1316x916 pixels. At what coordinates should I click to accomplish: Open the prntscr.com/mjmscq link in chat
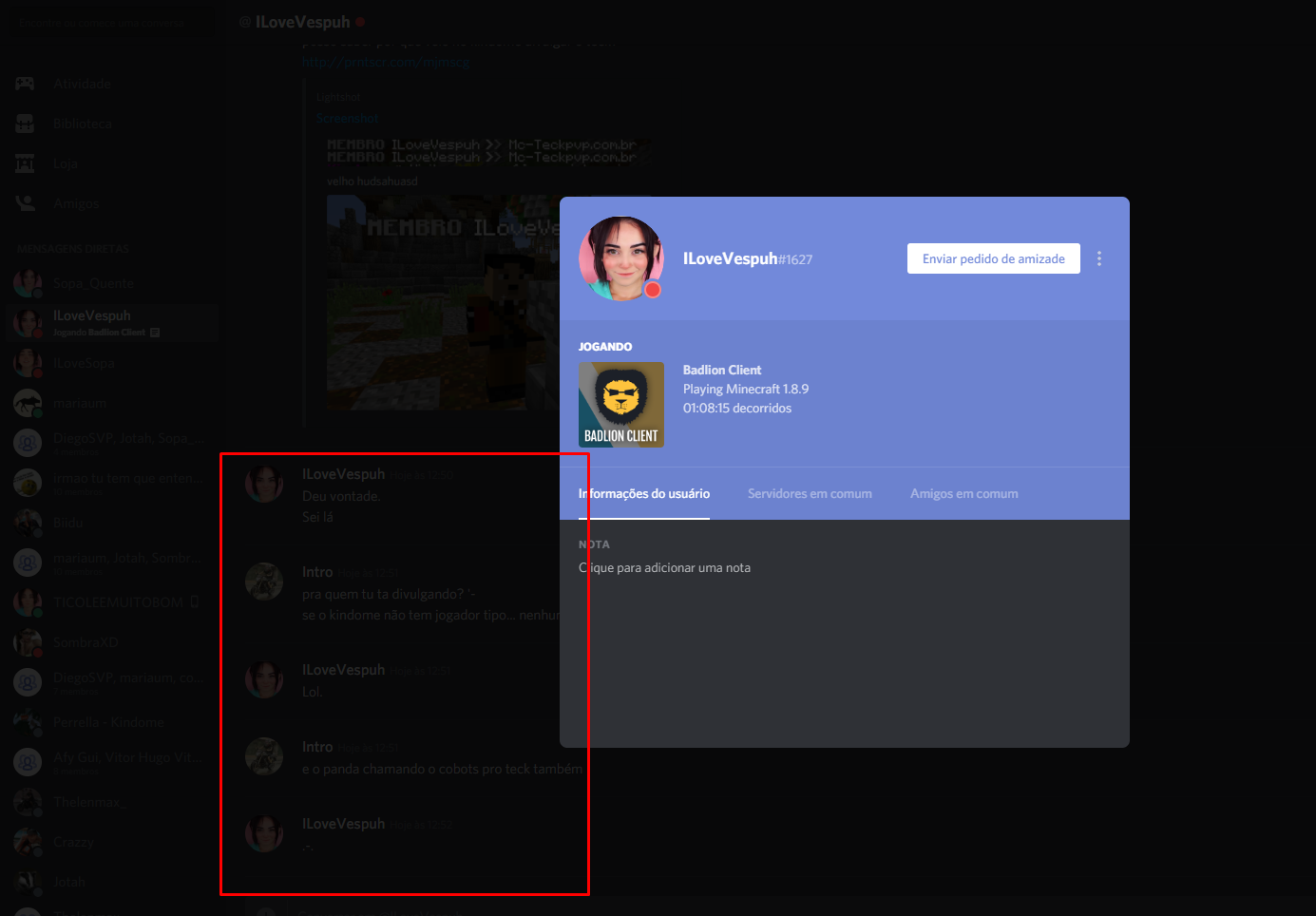click(386, 62)
